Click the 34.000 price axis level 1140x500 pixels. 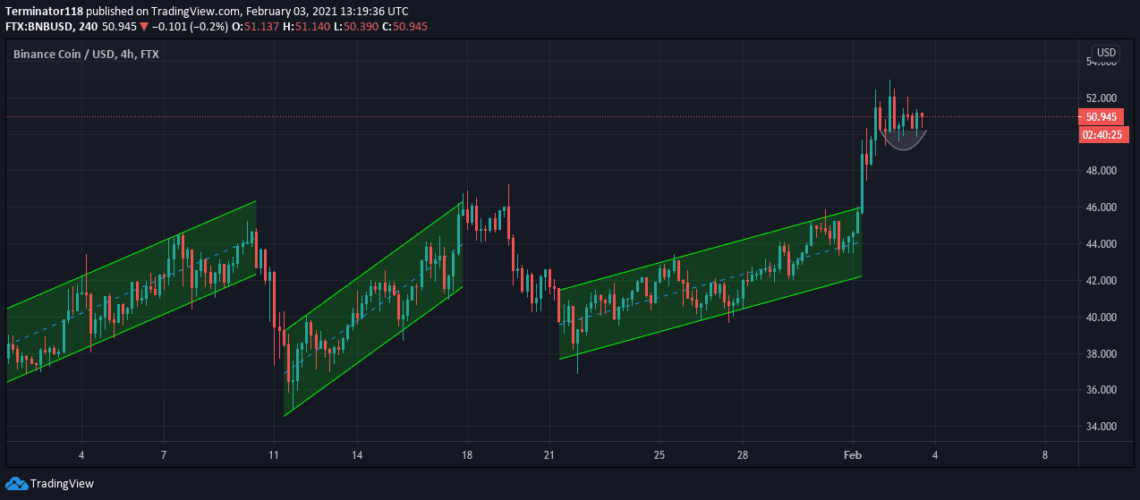click(x=1103, y=427)
